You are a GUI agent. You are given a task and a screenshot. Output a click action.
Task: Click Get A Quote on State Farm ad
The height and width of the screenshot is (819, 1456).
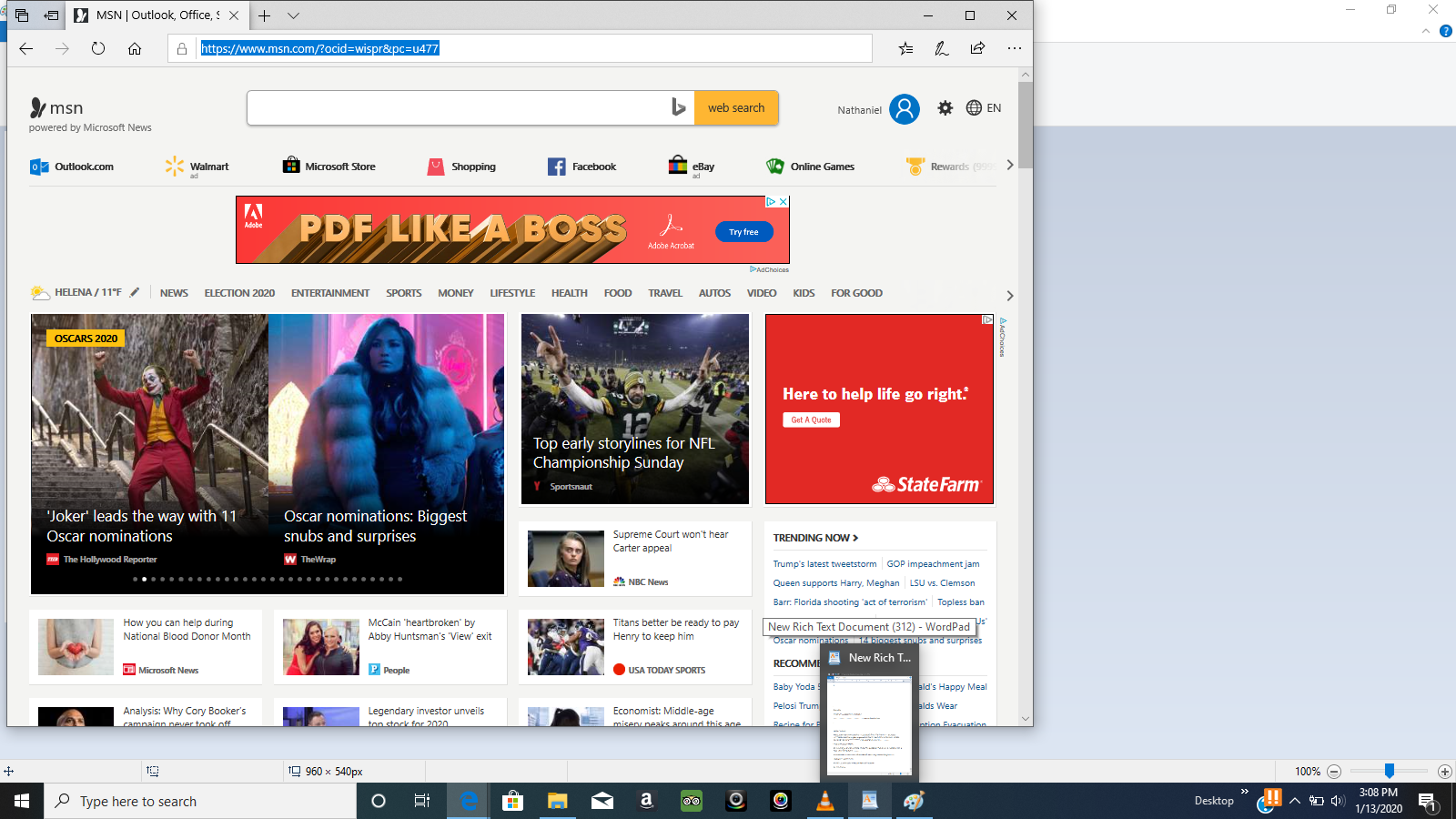pos(811,420)
